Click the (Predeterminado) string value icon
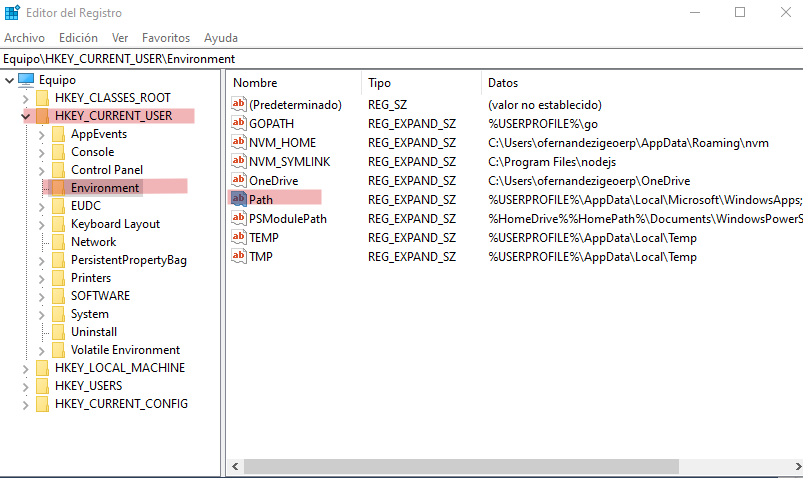The width and height of the screenshot is (803, 478). pyautogui.click(x=239, y=105)
